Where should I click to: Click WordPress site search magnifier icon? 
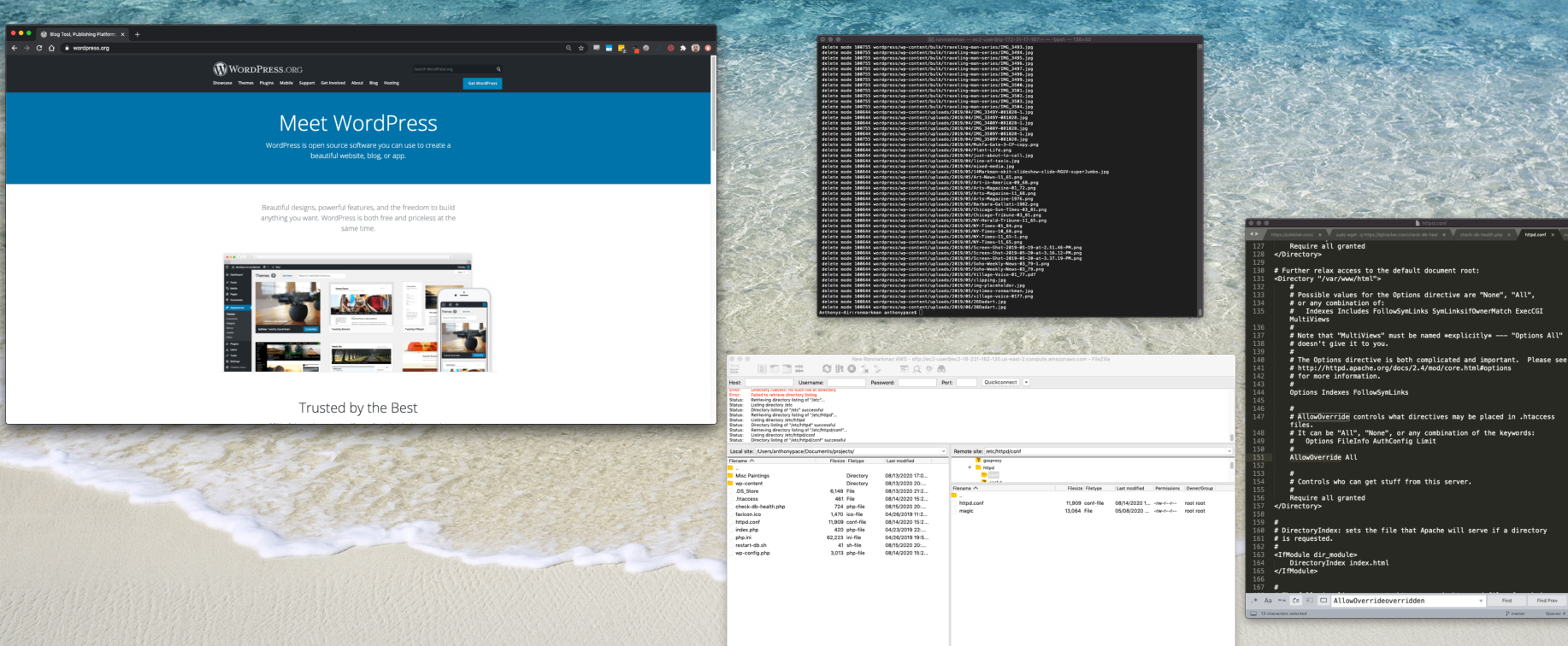pos(498,69)
